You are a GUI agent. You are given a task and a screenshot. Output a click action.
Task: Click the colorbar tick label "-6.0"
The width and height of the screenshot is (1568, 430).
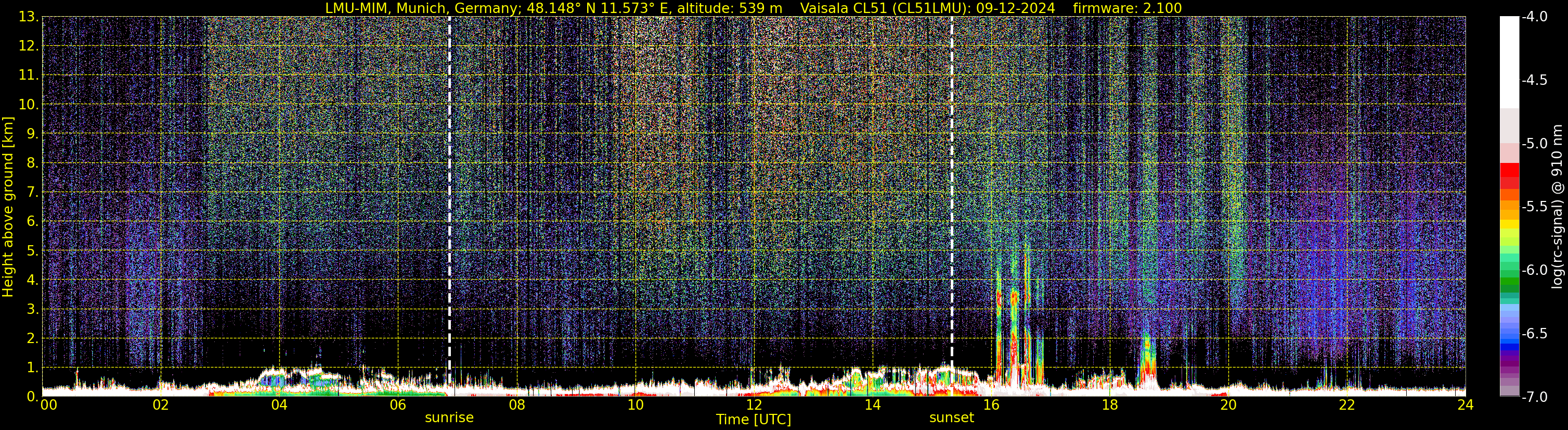click(1534, 270)
